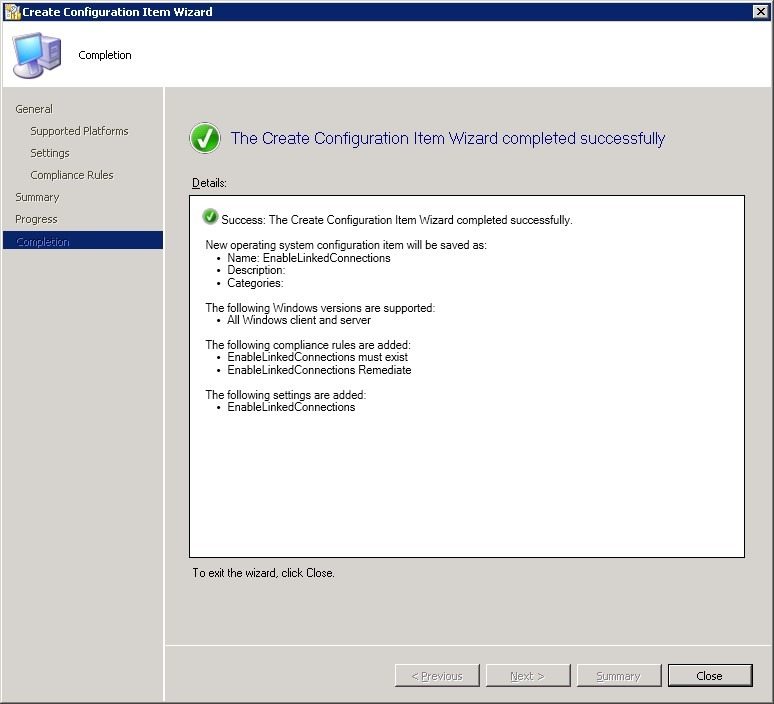774x704 pixels.
Task: Click the Completion header title text
Action: [x=105, y=55]
